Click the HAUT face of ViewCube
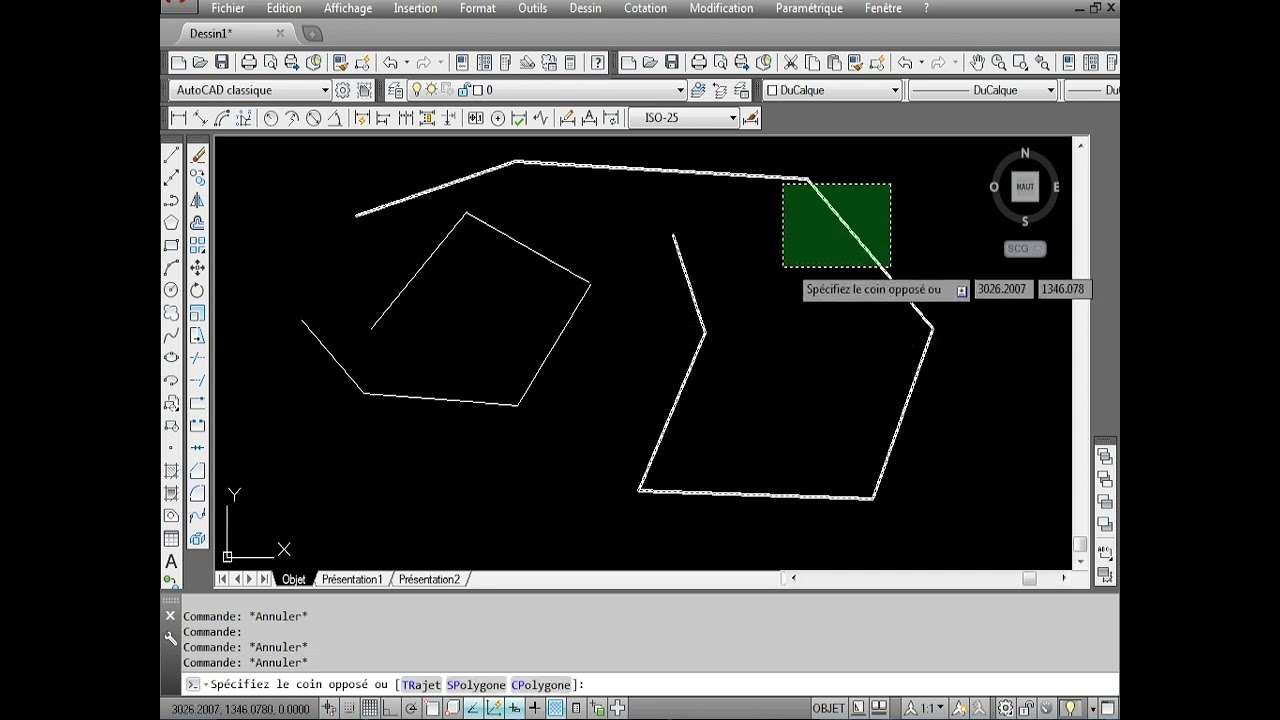The image size is (1280, 720). 1025,187
